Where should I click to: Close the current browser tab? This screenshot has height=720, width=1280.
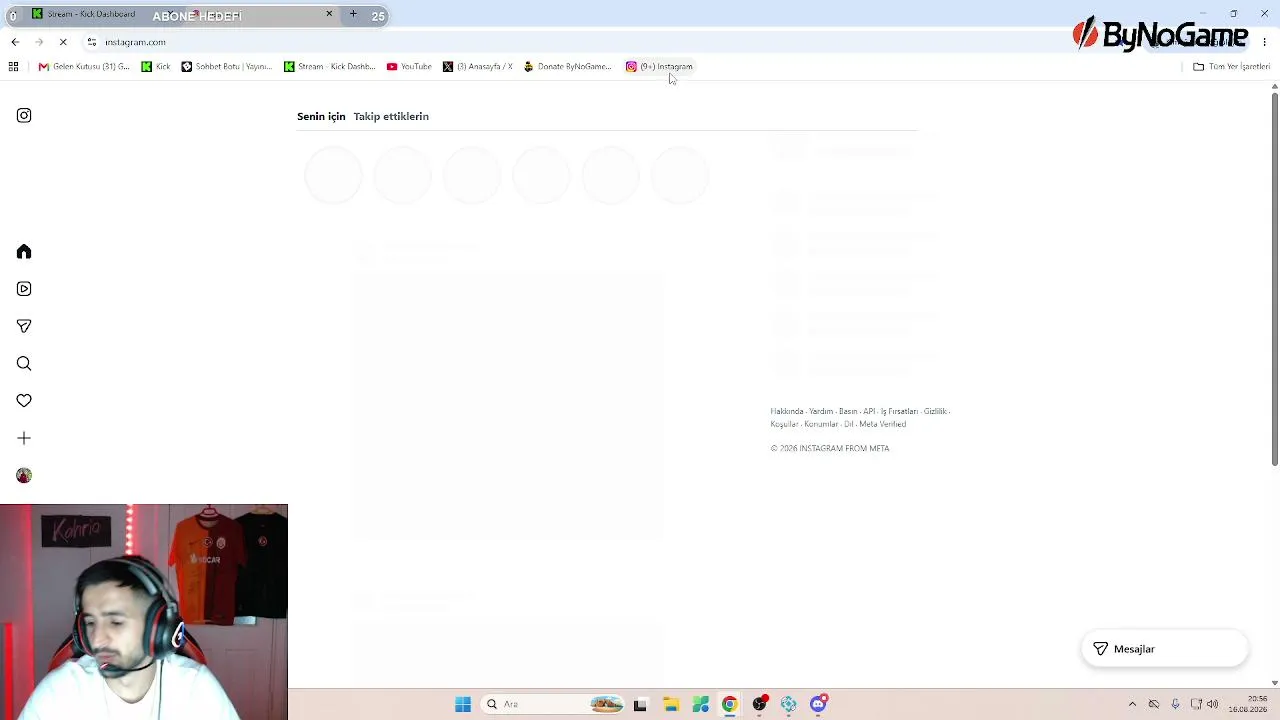pyautogui.click(x=329, y=14)
